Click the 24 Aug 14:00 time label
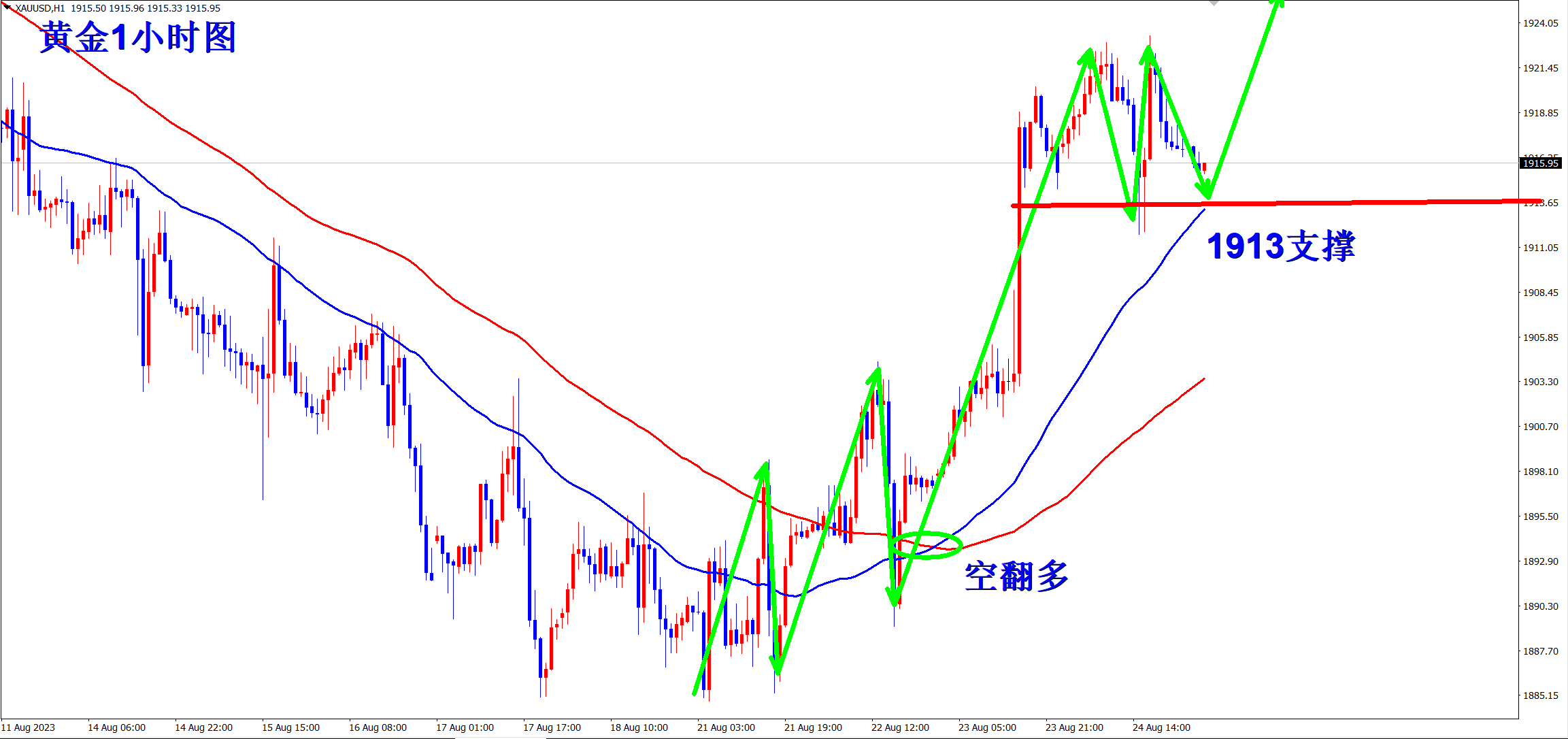The height and width of the screenshot is (739, 1568). (1161, 727)
